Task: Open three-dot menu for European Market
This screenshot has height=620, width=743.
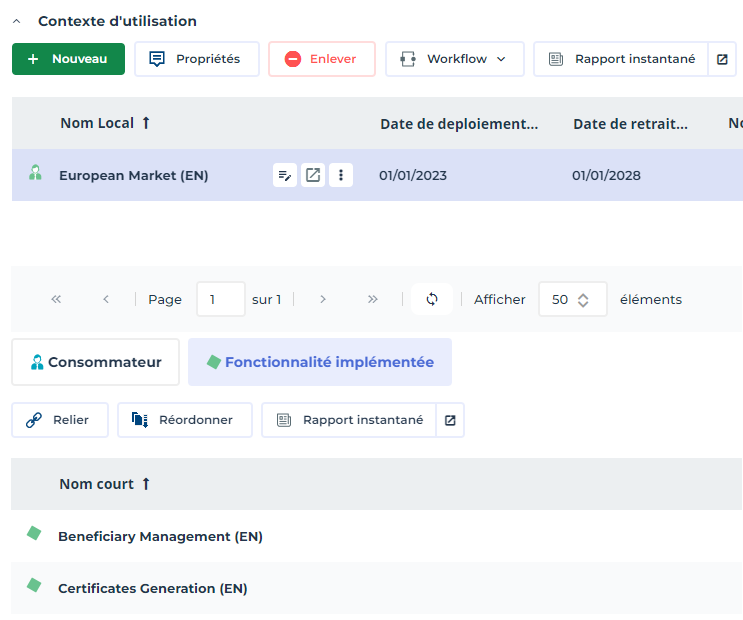Action: click(341, 175)
